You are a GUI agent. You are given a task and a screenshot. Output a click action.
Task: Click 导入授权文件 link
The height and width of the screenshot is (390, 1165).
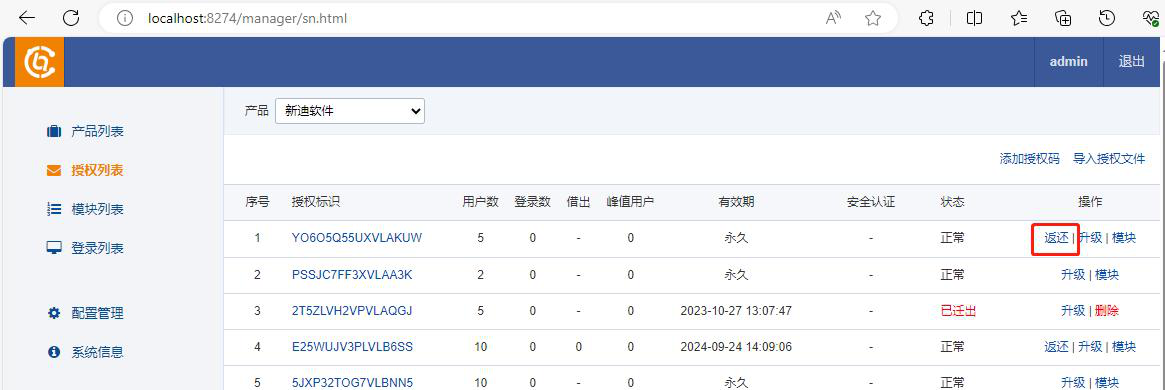tap(1109, 158)
